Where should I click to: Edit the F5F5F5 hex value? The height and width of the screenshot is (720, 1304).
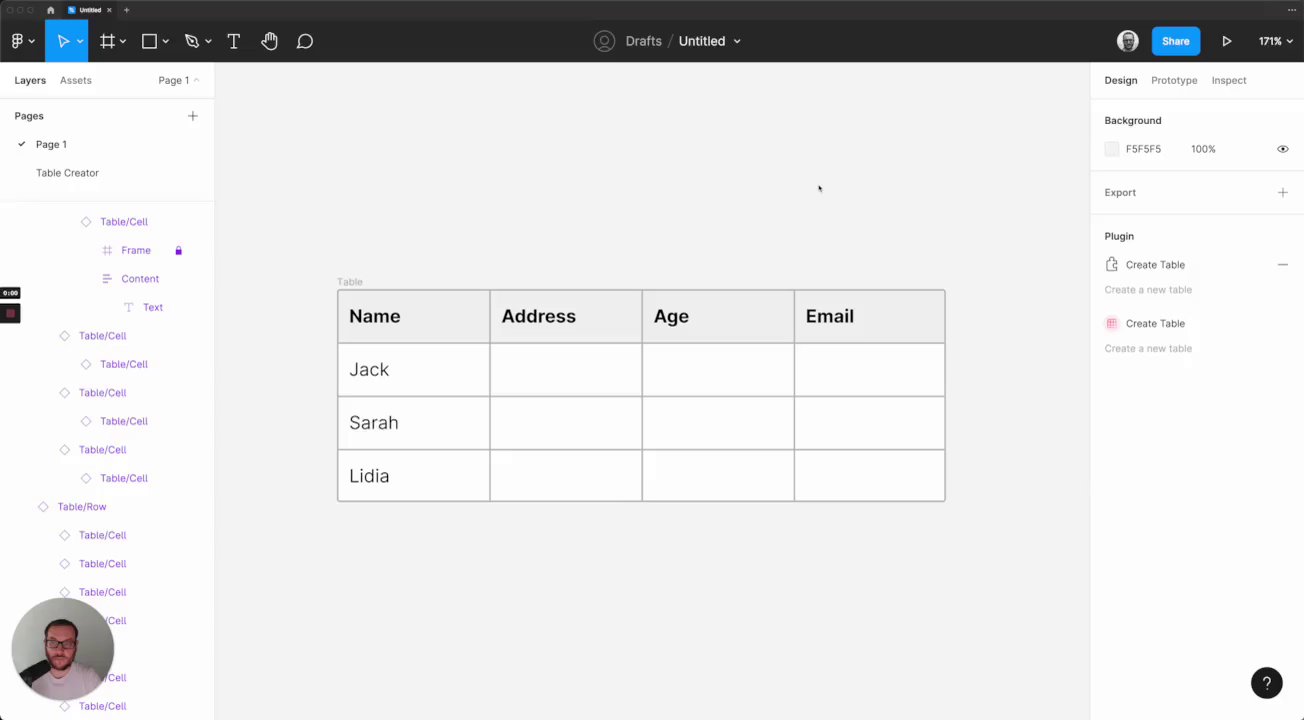coord(1143,149)
